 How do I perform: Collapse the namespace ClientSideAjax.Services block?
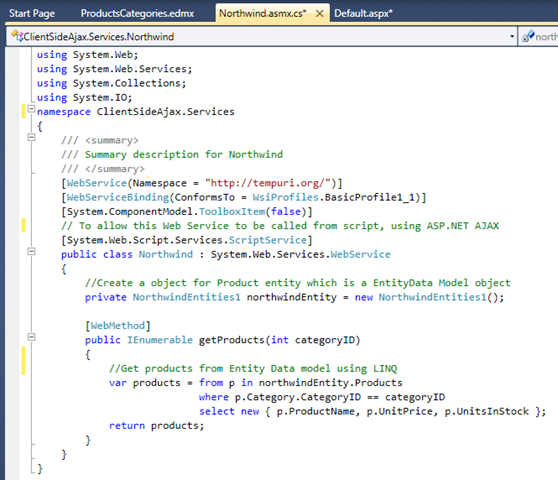31,109
